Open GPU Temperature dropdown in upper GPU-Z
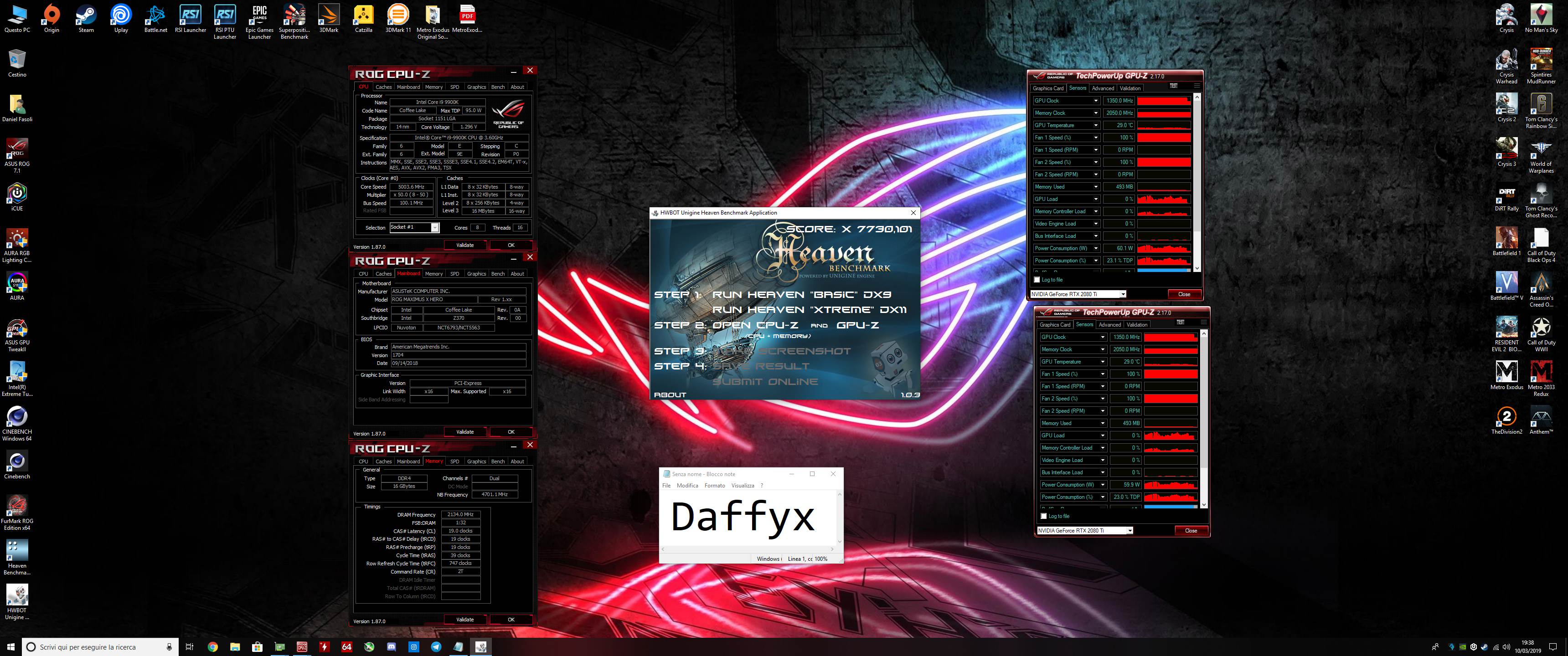Viewport: 1568px width, 656px height. (x=1096, y=125)
